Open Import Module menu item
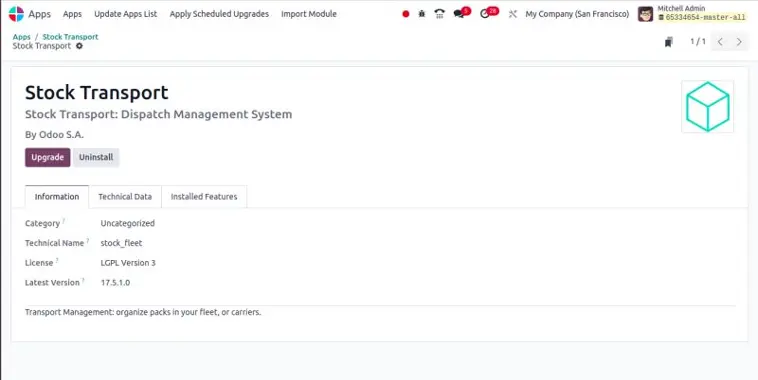This screenshot has height=380, width=758. (309, 14)
